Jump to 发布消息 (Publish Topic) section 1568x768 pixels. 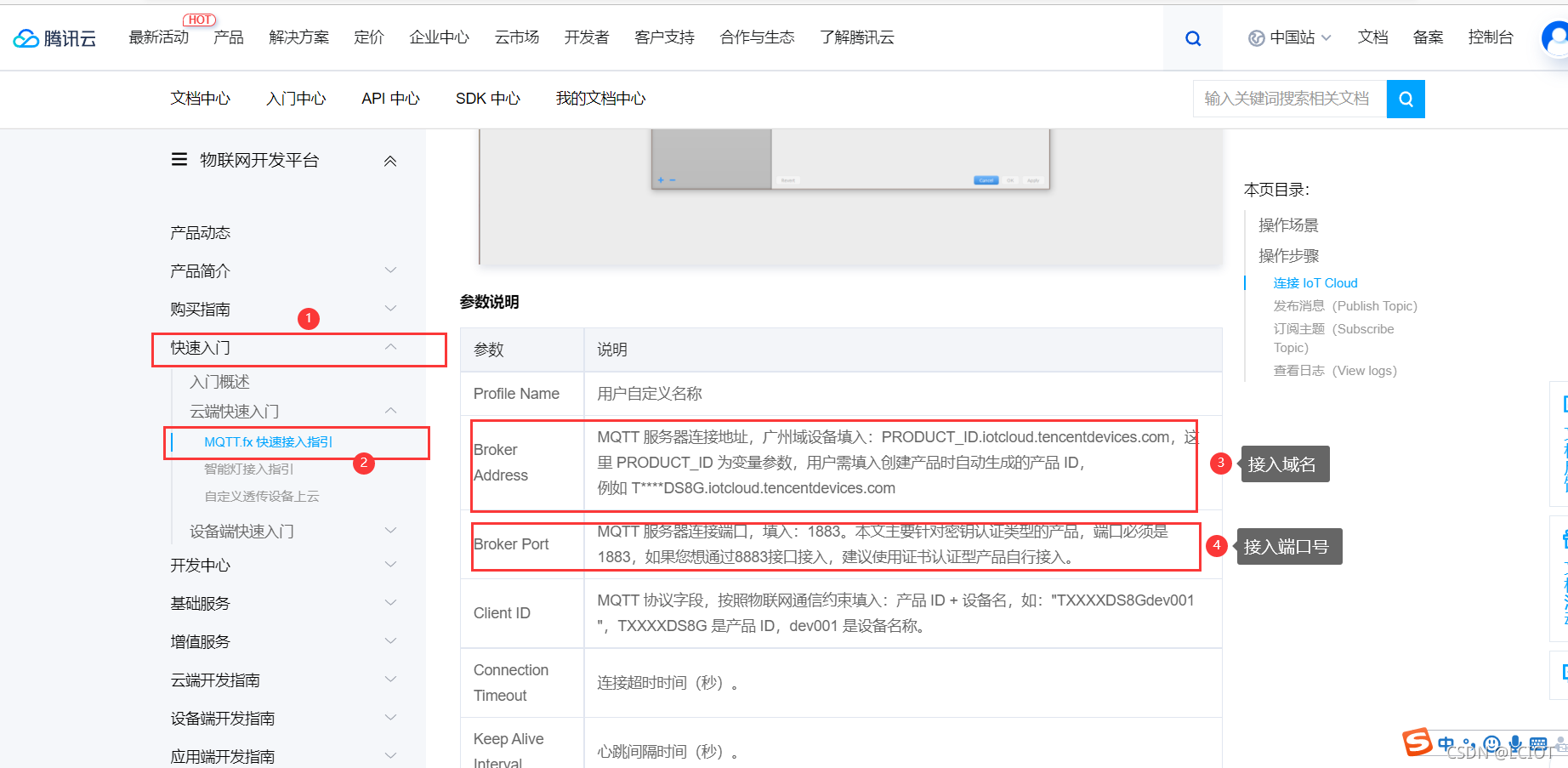(1345, 306)
